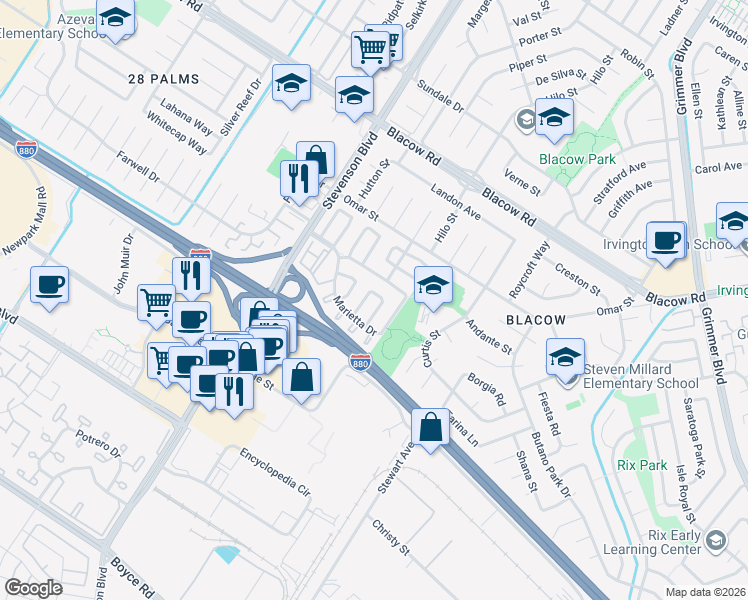The width and height of the screenshot is (748, 600).
Task: Select the coffee marker near Irvington High School
Action: (665, 241)
